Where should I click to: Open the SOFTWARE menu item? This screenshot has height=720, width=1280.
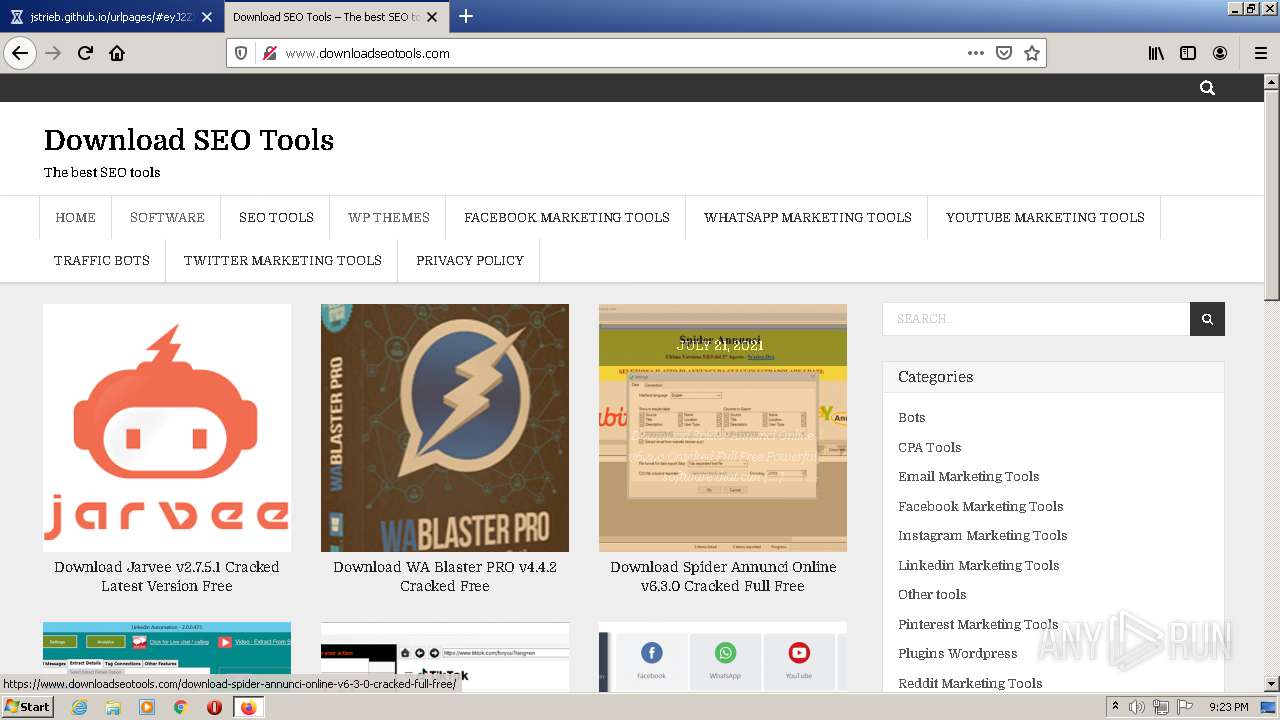click(167, 217)
